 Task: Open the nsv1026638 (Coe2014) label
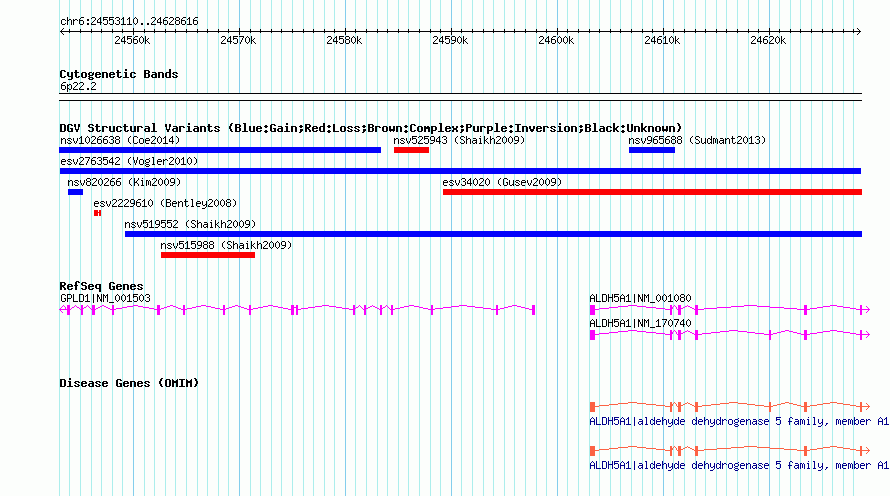[x=120, y=140]
